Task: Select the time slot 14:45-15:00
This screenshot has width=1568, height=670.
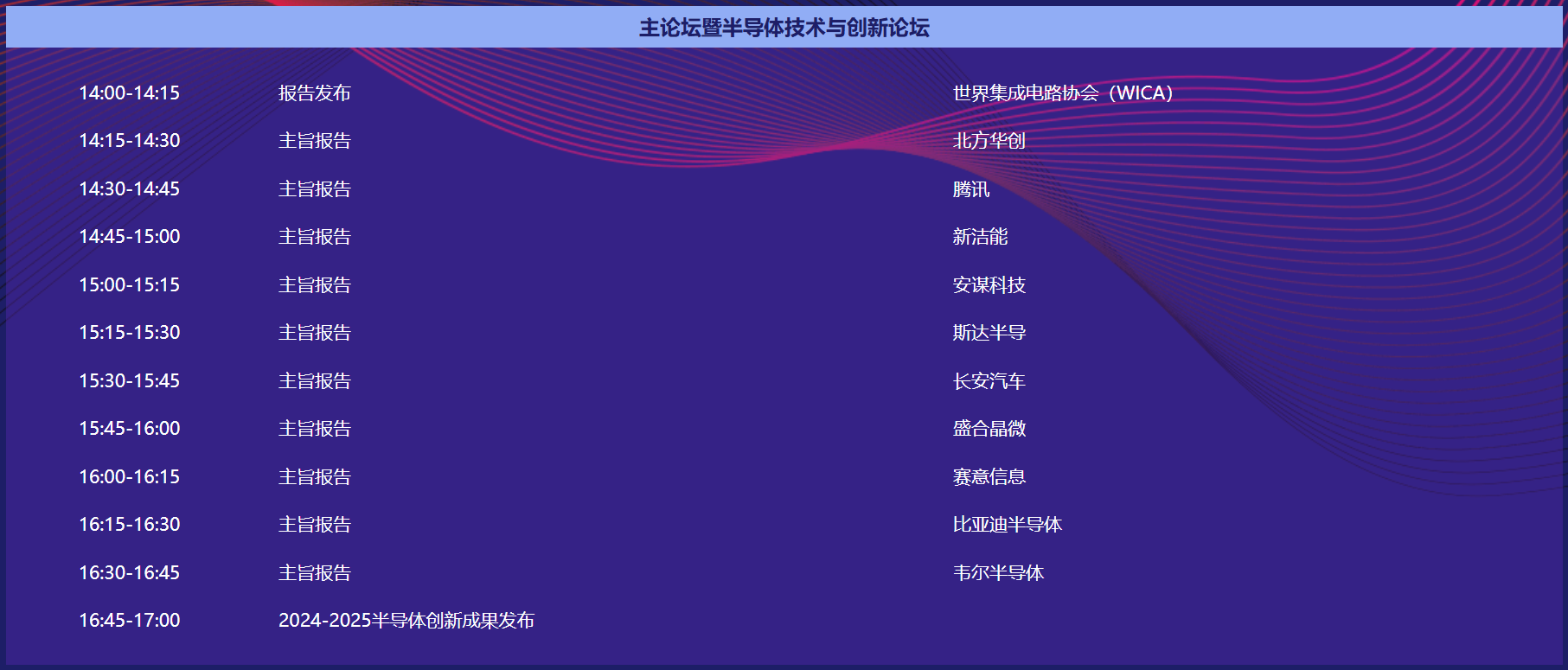Action: (129, 236)
